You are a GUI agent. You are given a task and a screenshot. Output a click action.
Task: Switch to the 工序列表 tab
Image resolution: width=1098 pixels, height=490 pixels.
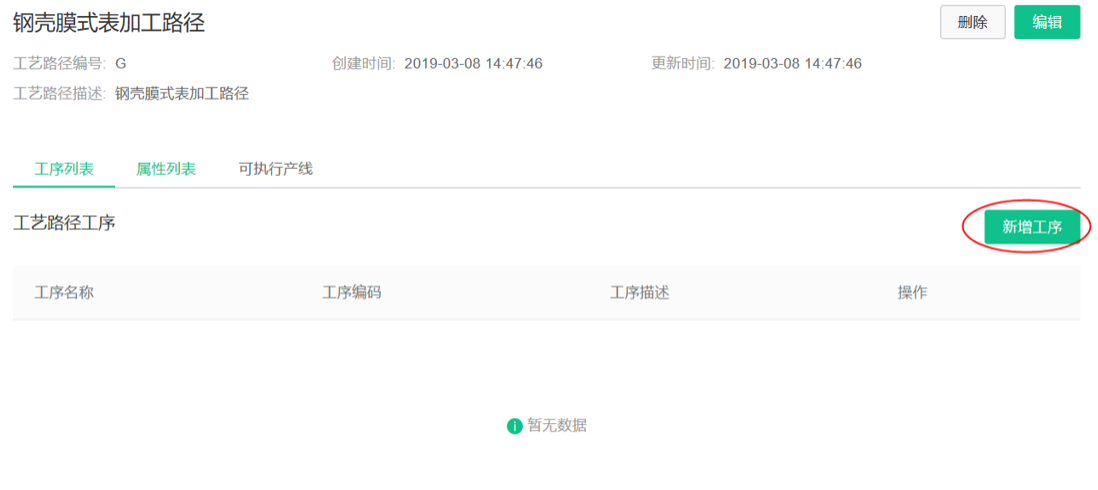tap(64, 169)
